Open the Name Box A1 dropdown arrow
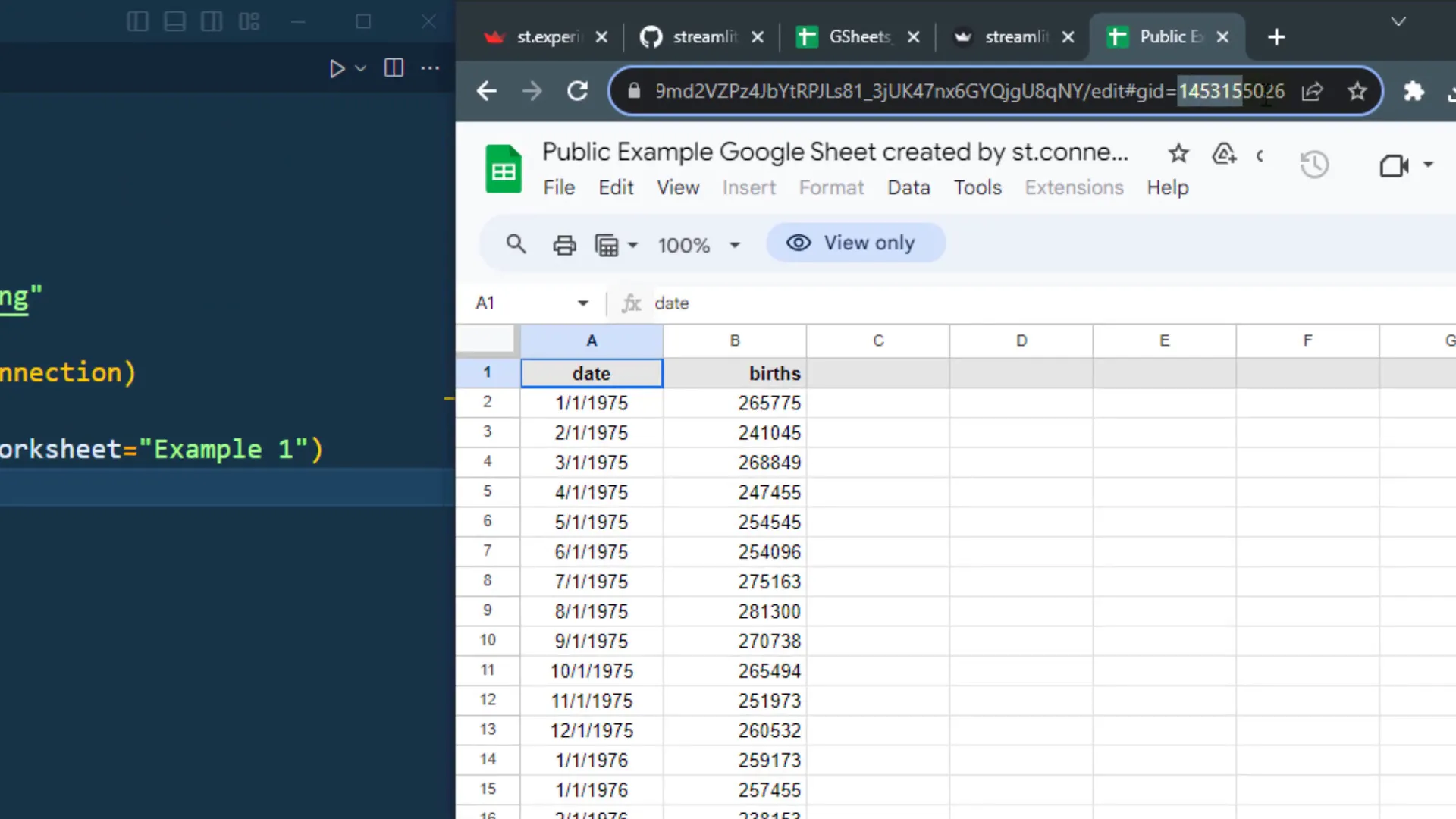 point(582,303)
